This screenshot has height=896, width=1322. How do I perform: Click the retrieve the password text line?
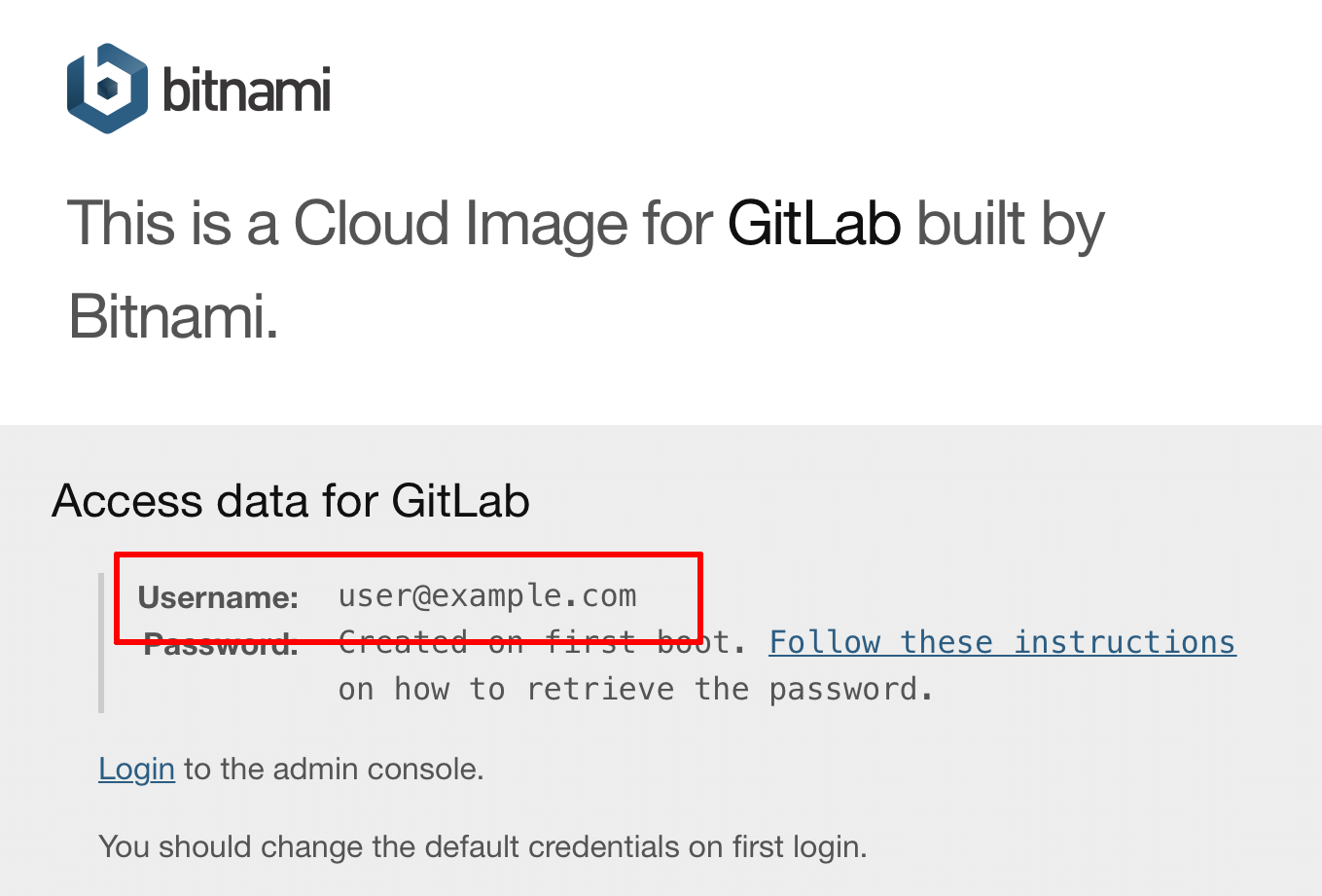635,689
